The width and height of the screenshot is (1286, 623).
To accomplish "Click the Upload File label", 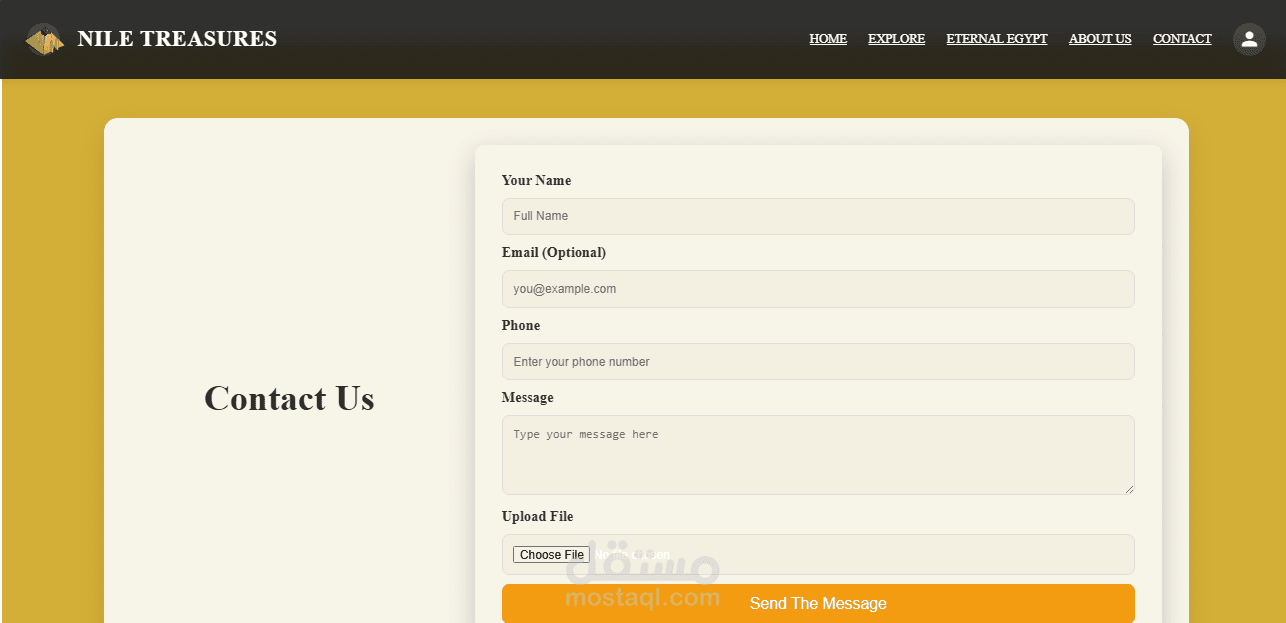I will point(538,517).
